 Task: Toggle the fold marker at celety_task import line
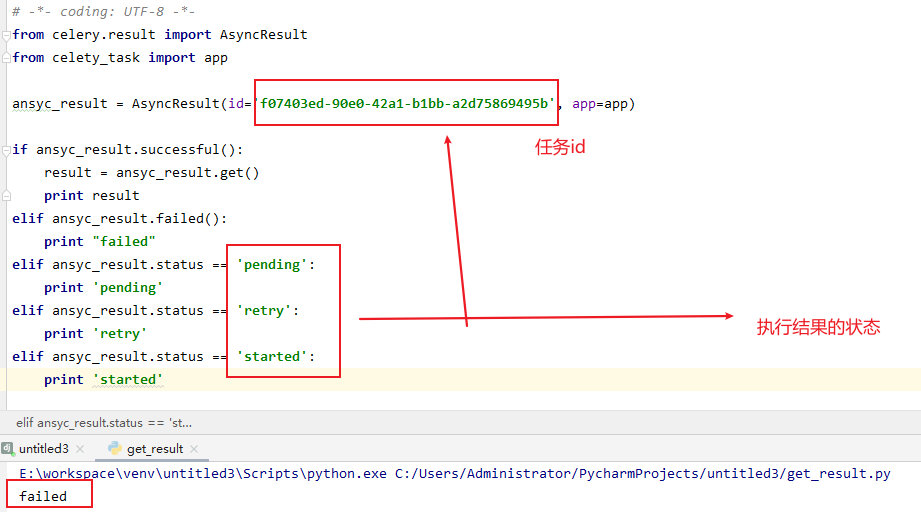(x=6, y=58)
